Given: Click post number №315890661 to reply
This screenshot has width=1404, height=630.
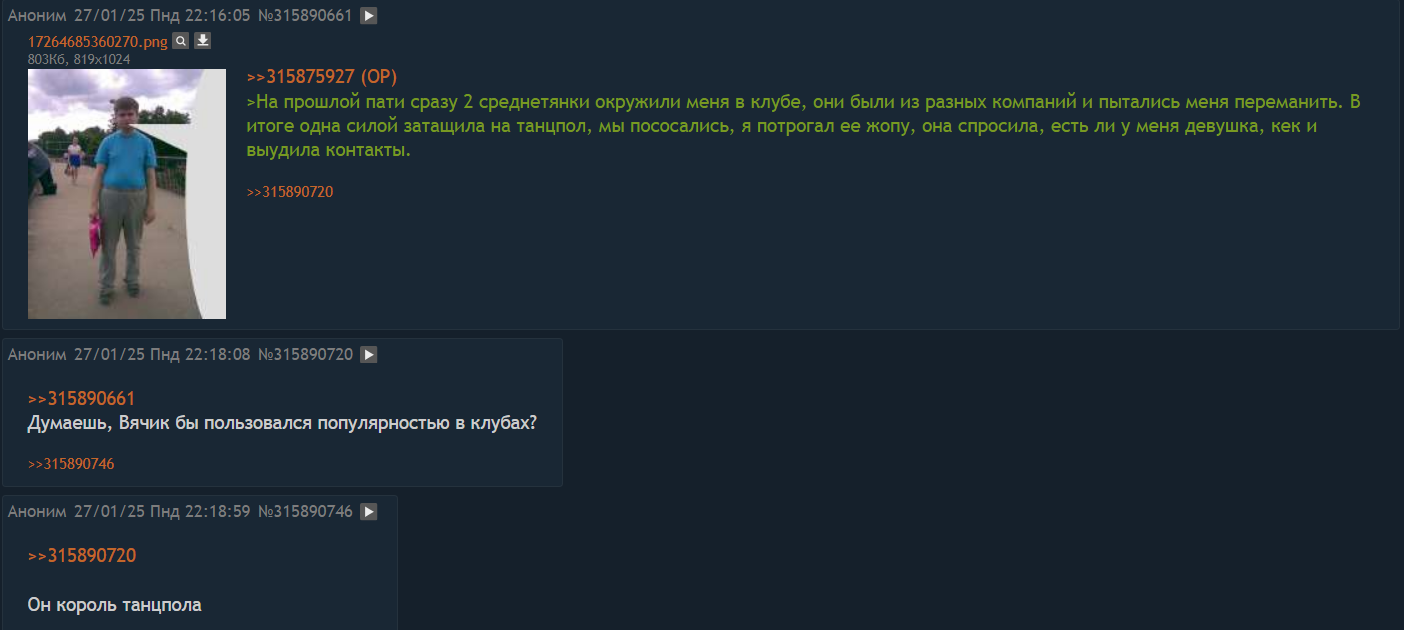Looking at the screenshot, I should pyautogui.click(x=305, y=16).
